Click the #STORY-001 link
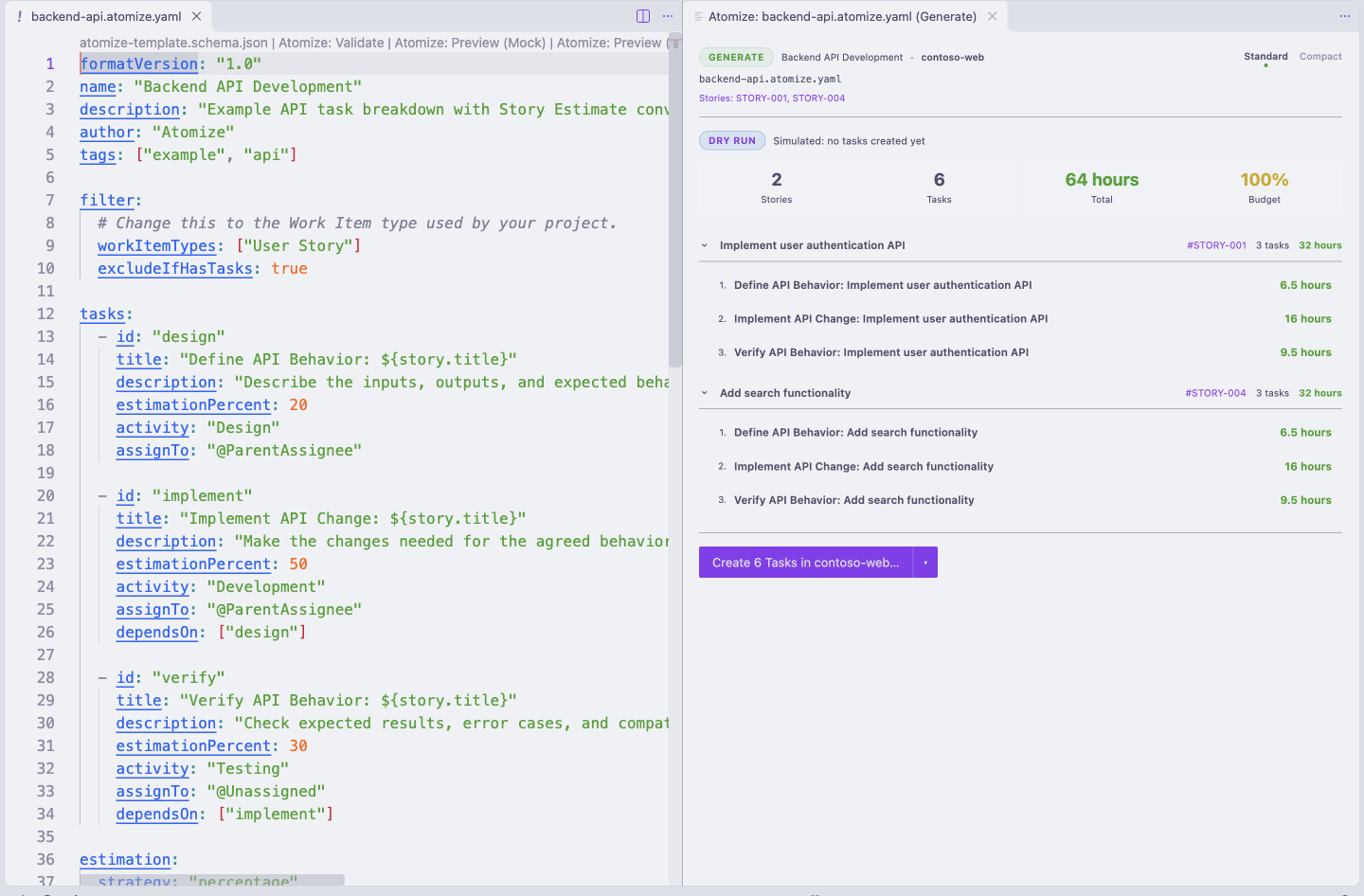This screenshot has width=1364, height=896. 1216,245
